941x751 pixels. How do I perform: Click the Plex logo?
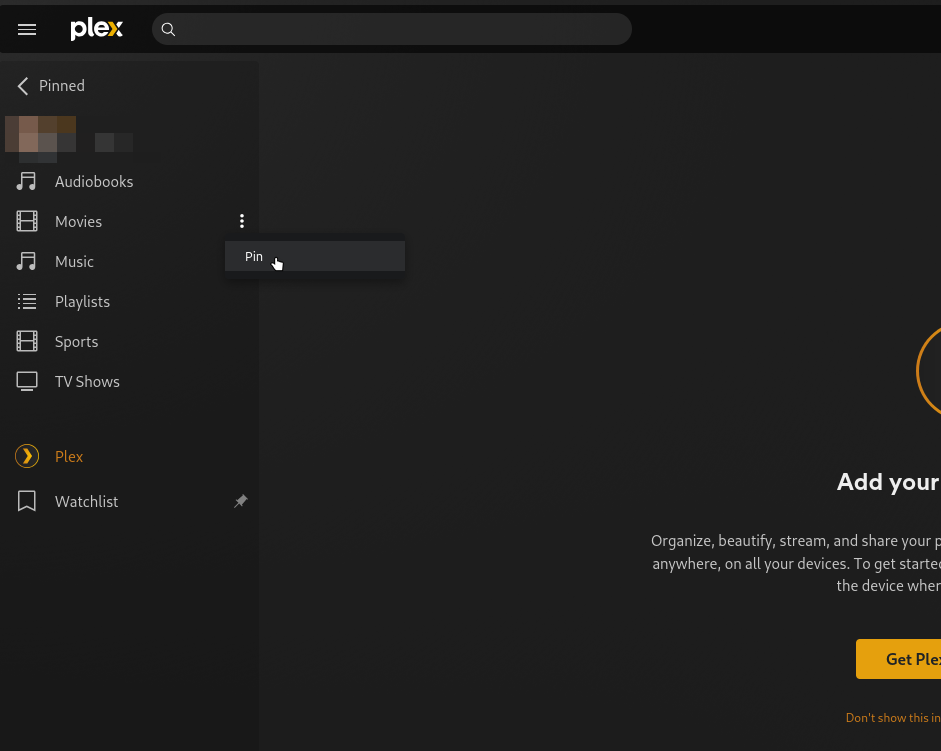tap(96, 29)
